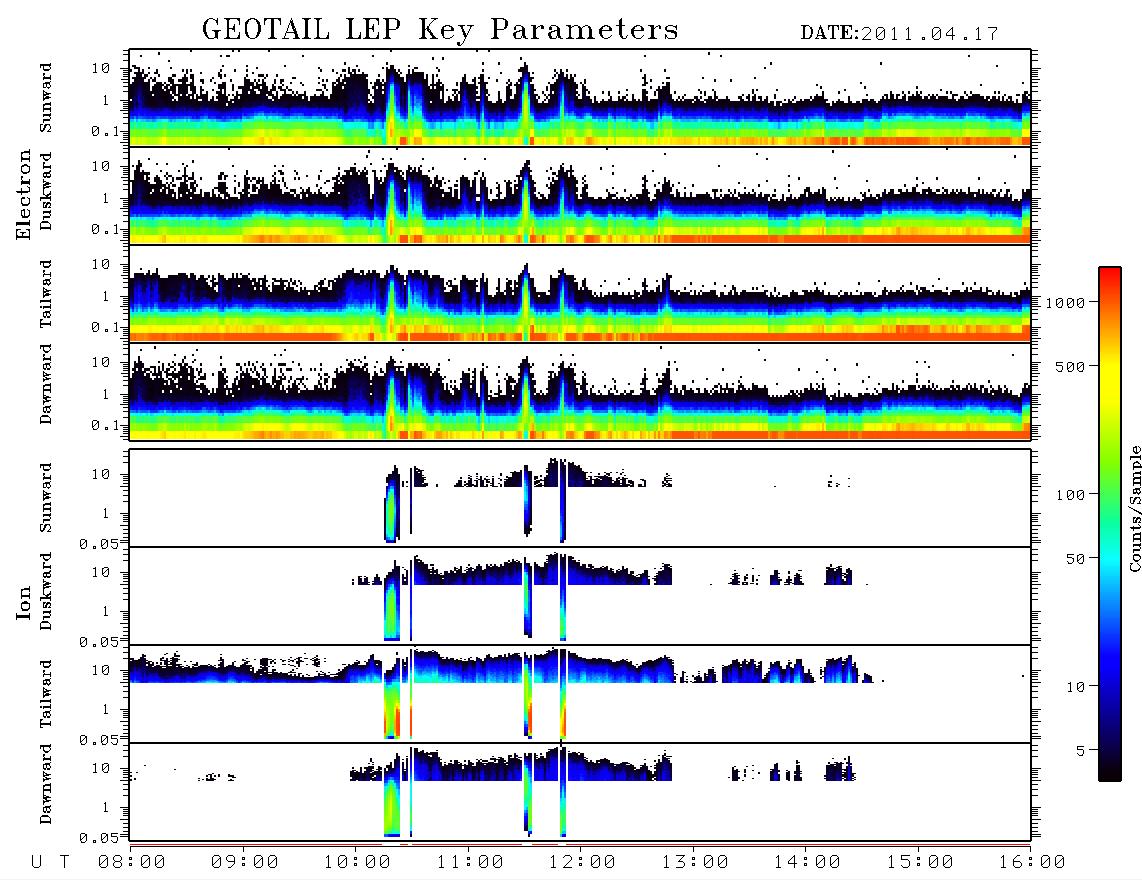
Task: Click the "0.05" tick of Ion Sunward panel
Action: [98, 543]
